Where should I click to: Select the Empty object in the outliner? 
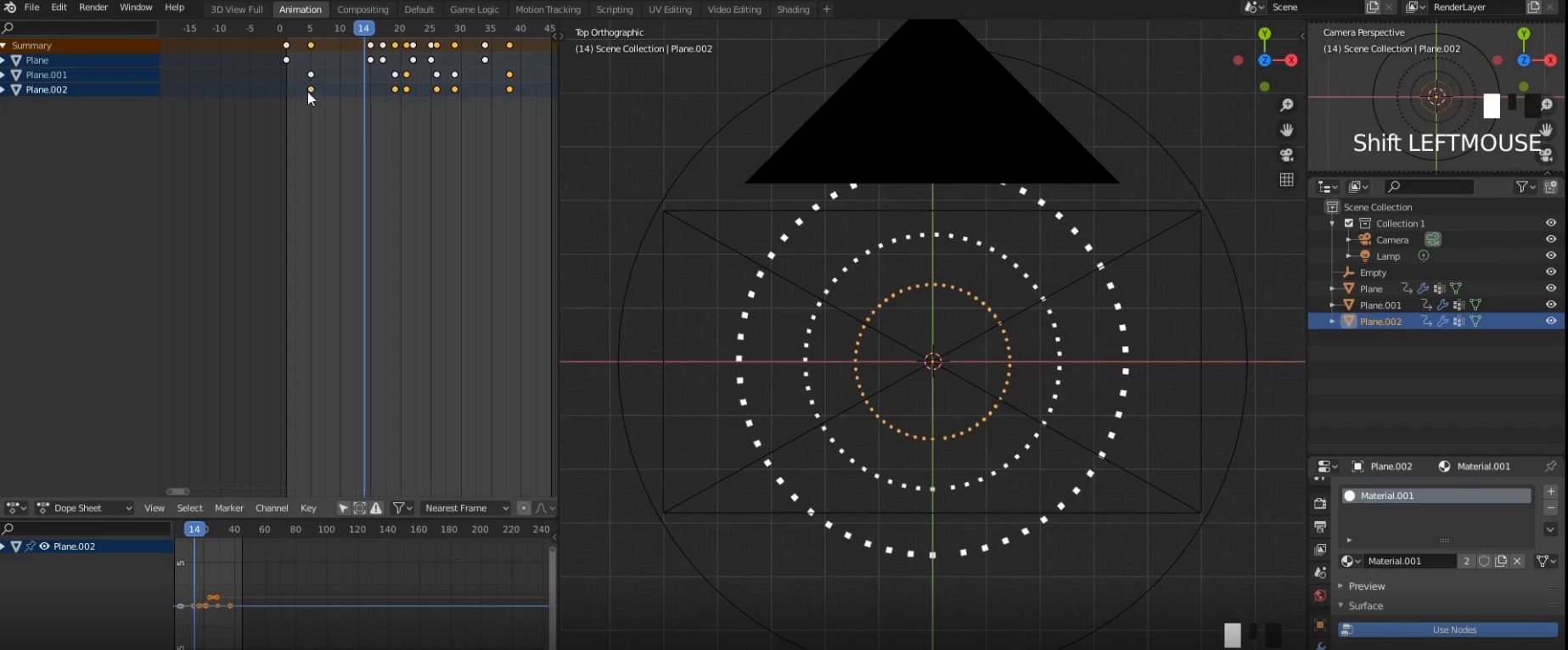(1373, 272)
